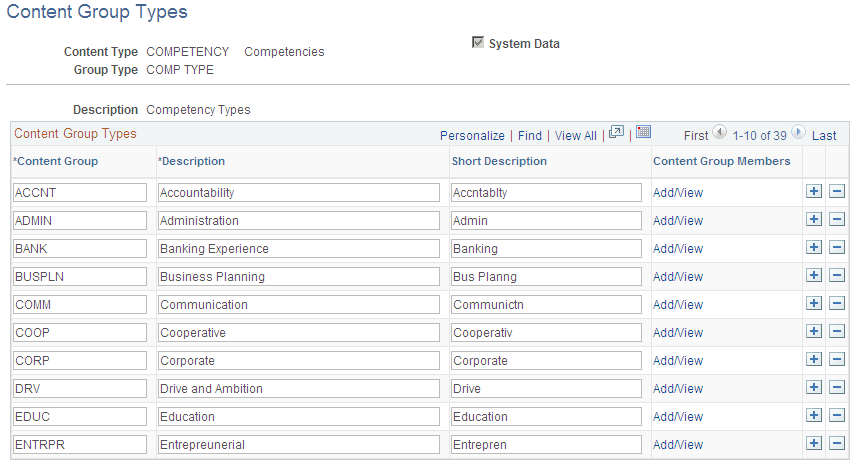Toggle the System Data checkbox
Image resolution: width=855 pixels, height=466 pixels.
[x=478, y=43]
